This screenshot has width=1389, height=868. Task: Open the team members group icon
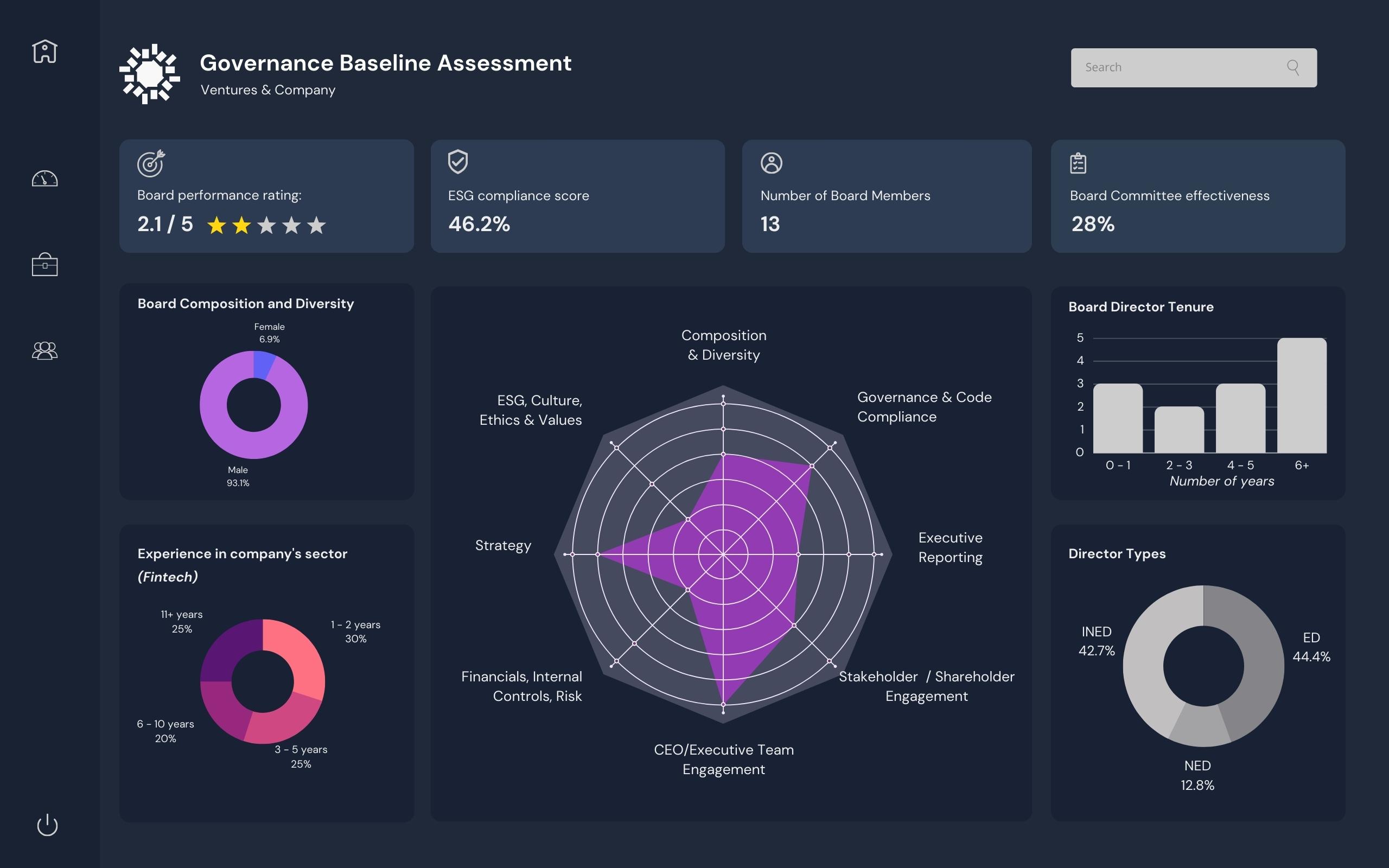45,350
